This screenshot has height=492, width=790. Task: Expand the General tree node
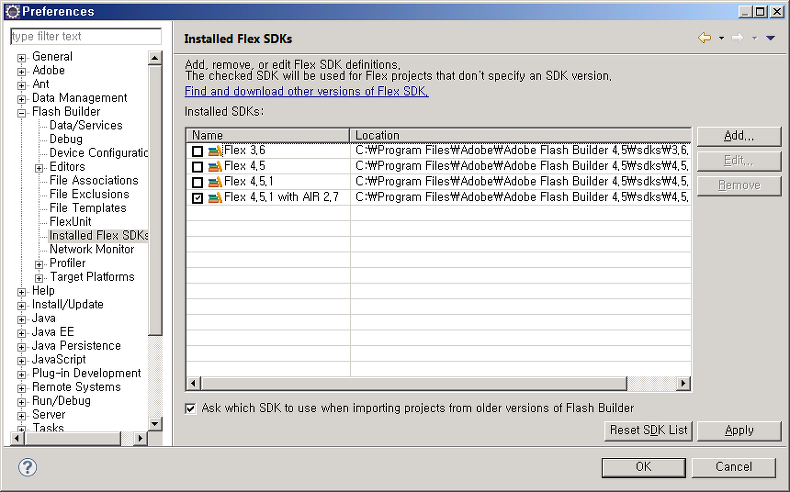point(22,58)
